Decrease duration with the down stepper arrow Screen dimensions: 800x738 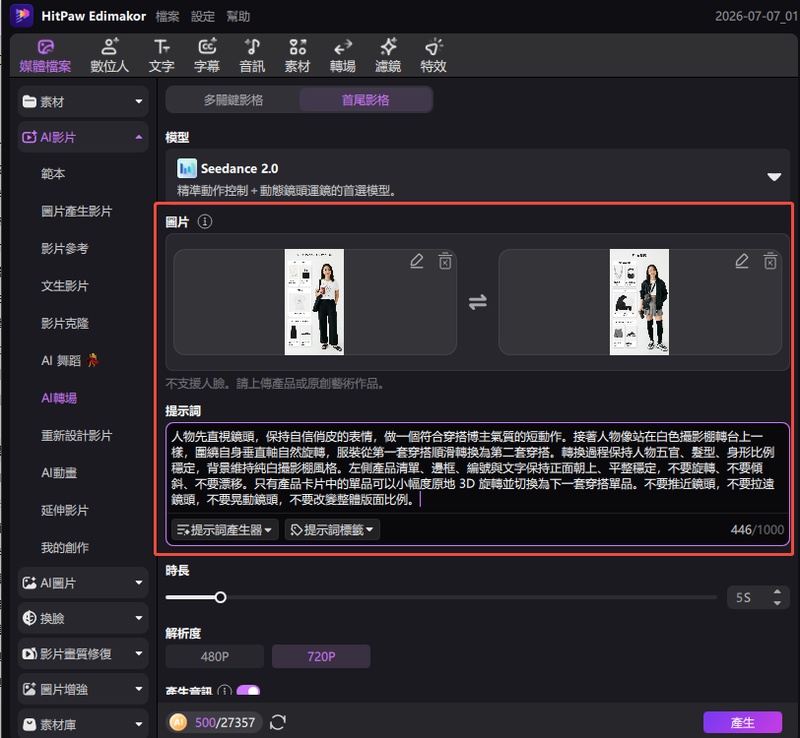(x=777, y=603)
